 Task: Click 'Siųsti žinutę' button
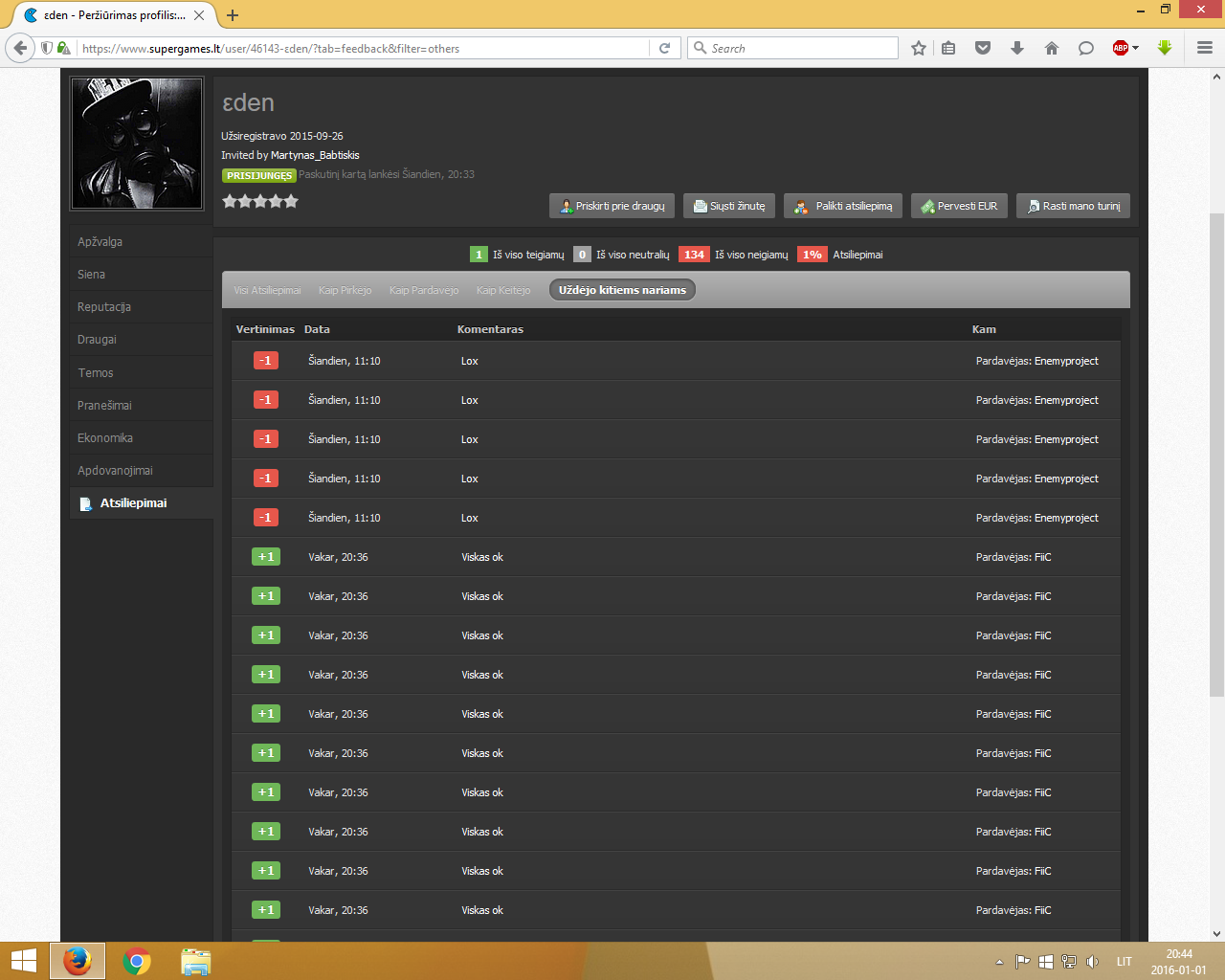(x=729, y=206)
